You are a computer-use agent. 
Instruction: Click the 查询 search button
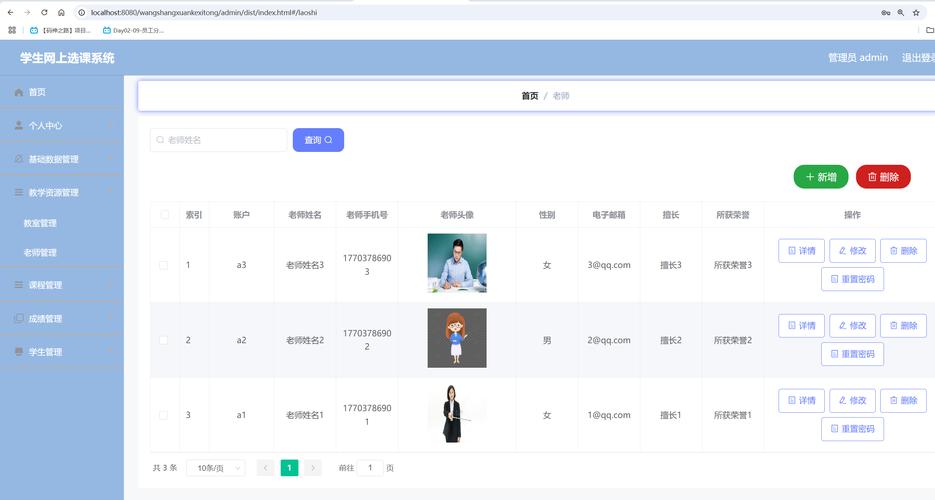(318, 140)
